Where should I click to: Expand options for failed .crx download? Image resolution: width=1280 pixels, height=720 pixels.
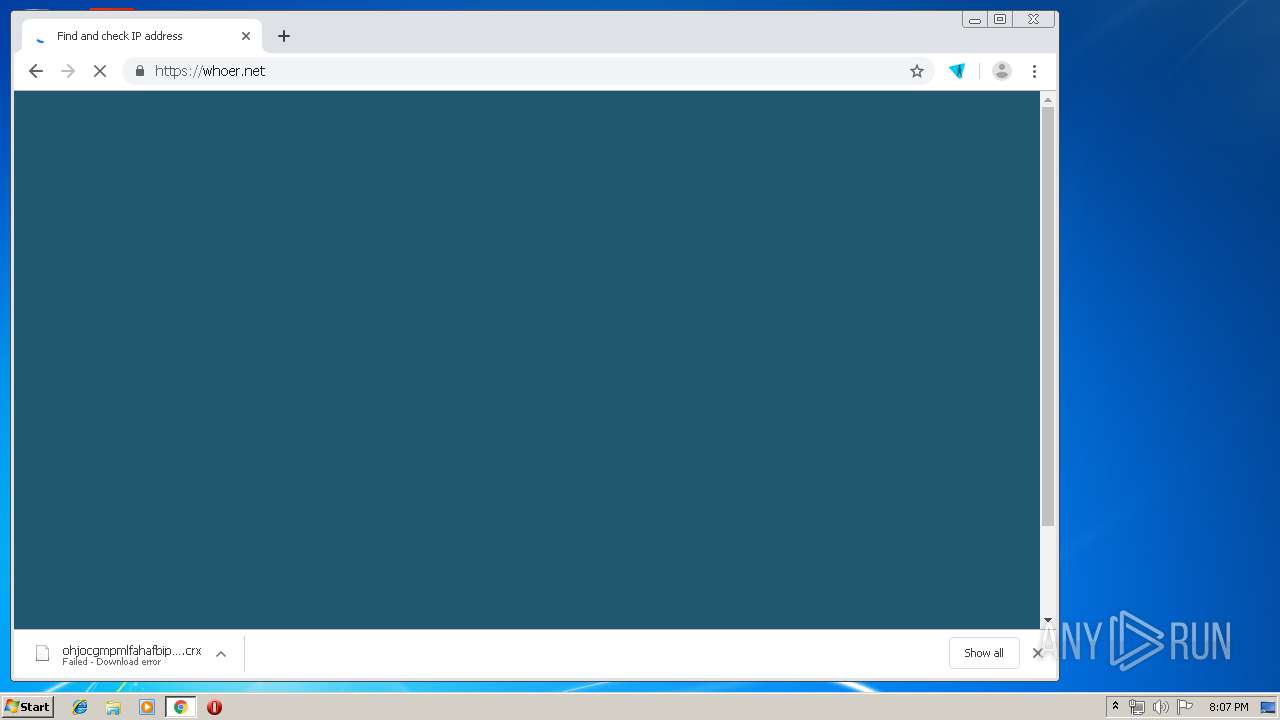(221, 654)
